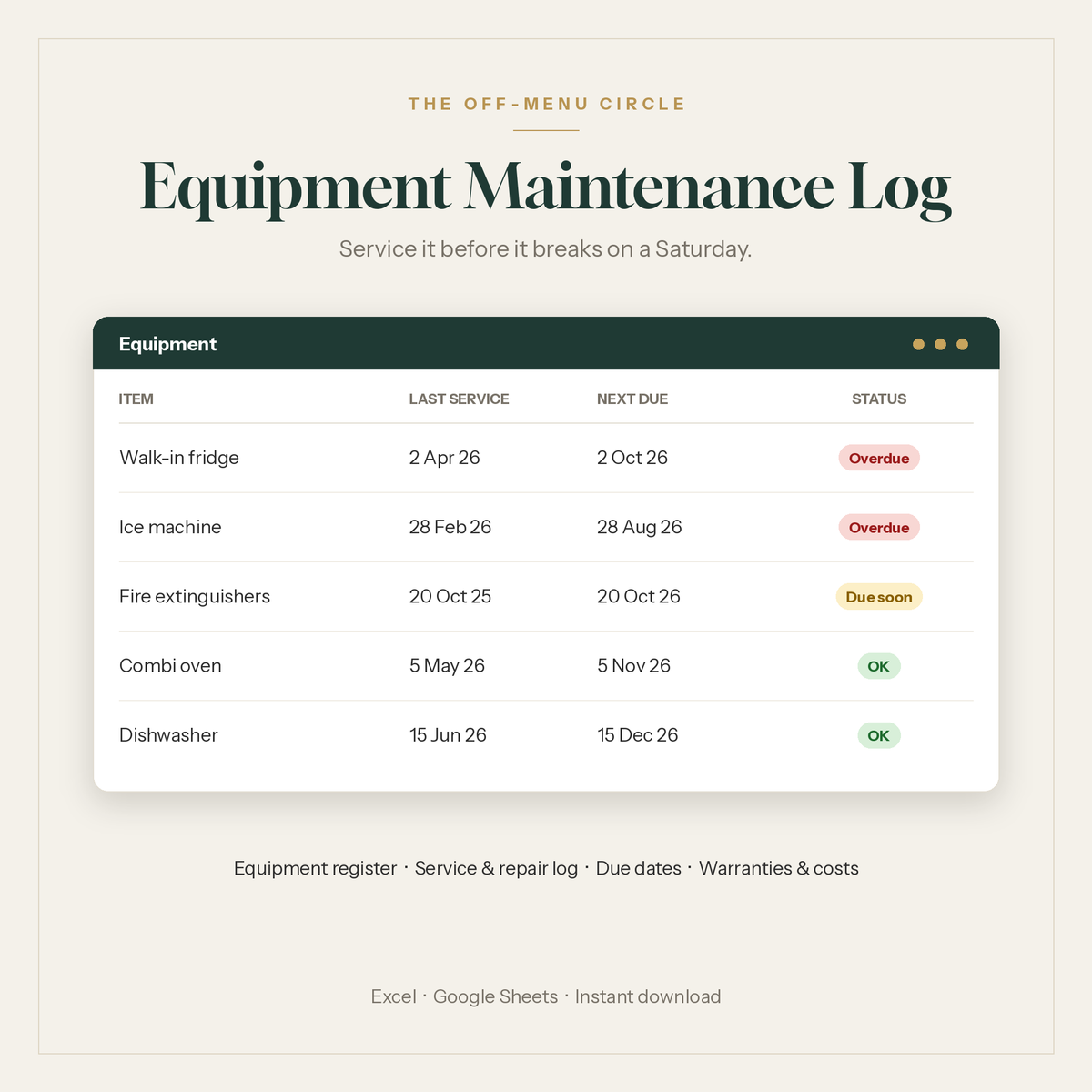Image resolution: width=1092 pixels, height=1092 pixels.
Task: Click the Equipment panel title
Action: [x=167, y=344]
